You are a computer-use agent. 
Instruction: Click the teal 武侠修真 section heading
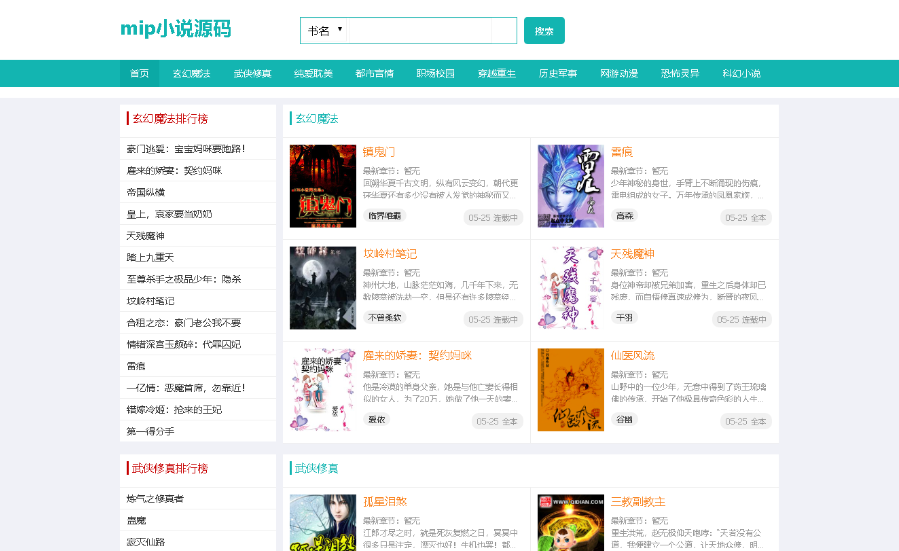click(x=316, y=468)
